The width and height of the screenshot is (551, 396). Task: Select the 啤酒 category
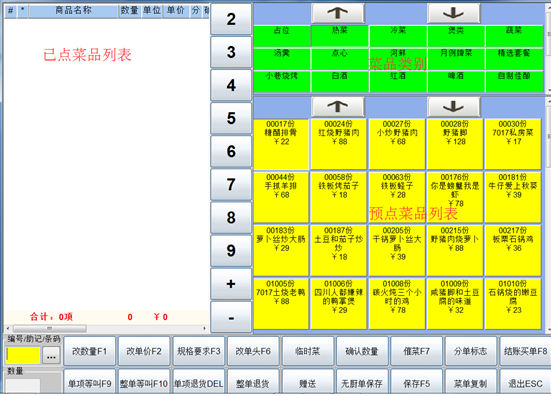tap(456, 81)
